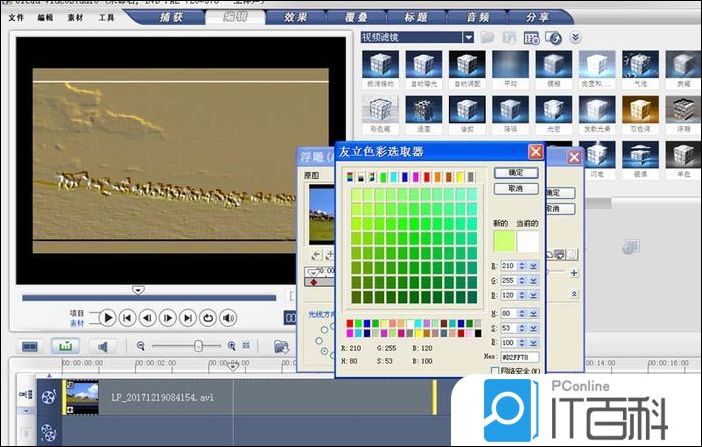The height and width of the screenshot is (447, 702).
Task: Open the 文件 (File) menu
Action: click(x=16, y=17)
